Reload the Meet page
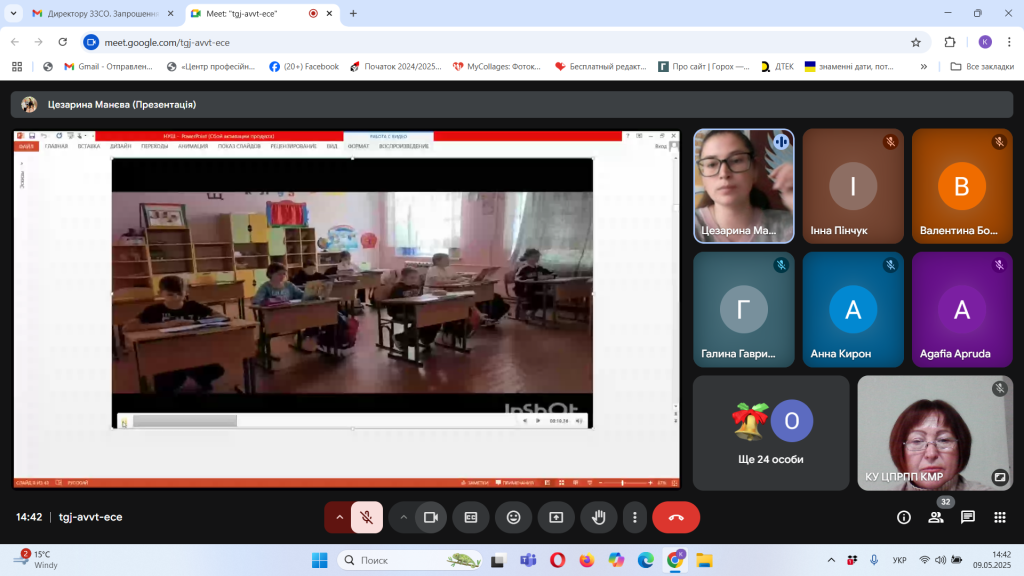 (x=63, y=42)
